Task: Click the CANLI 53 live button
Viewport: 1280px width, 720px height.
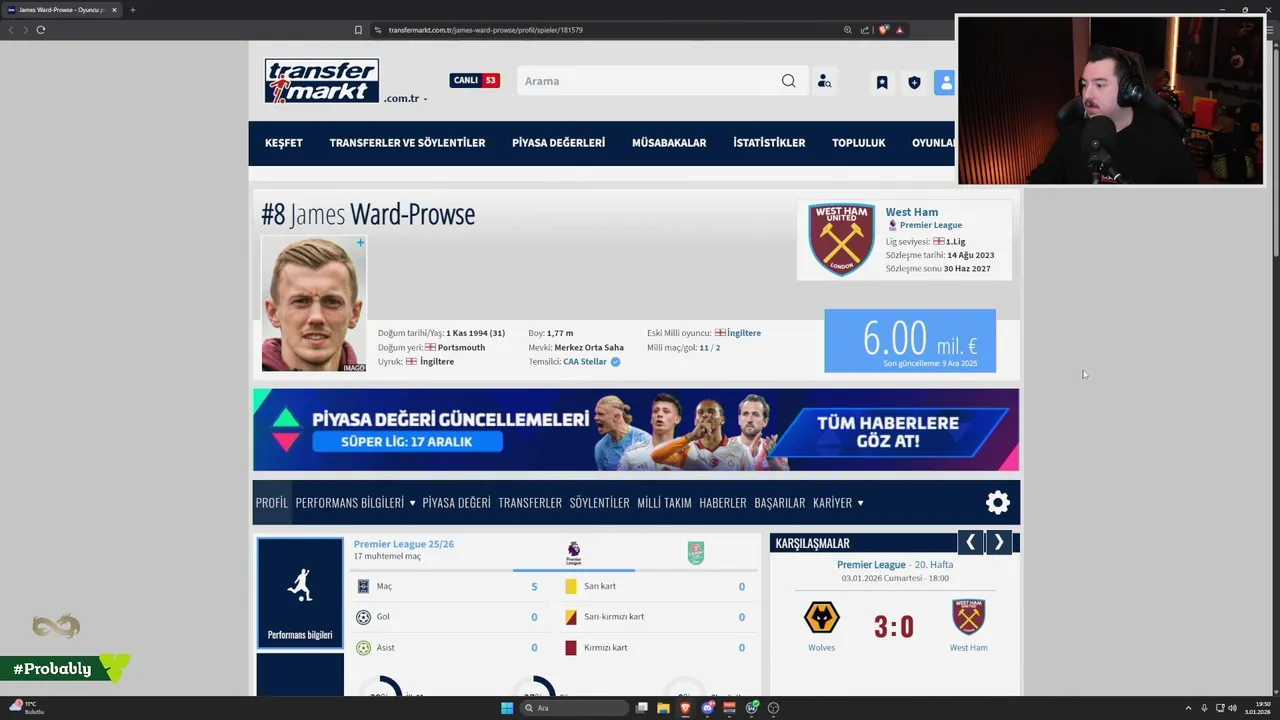Action: click(474, 80)
